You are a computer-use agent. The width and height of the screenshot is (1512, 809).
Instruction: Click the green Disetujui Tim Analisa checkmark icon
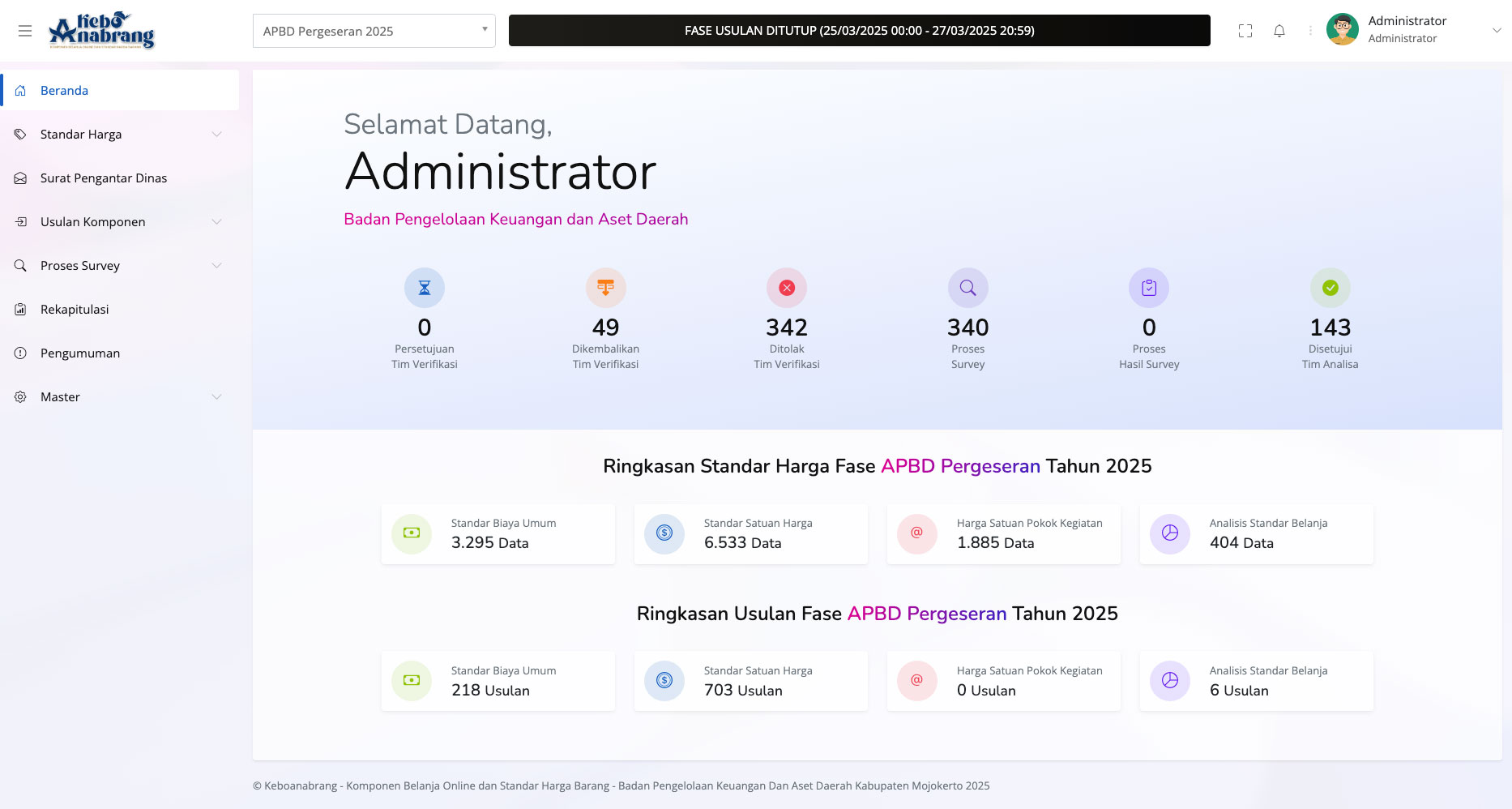tap(1330, 288)
